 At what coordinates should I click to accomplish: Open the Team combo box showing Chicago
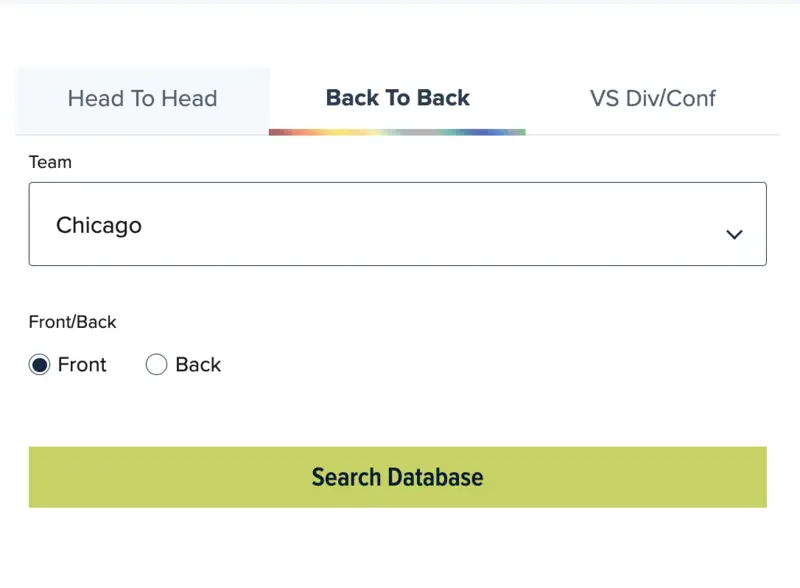tap(397, 224)
